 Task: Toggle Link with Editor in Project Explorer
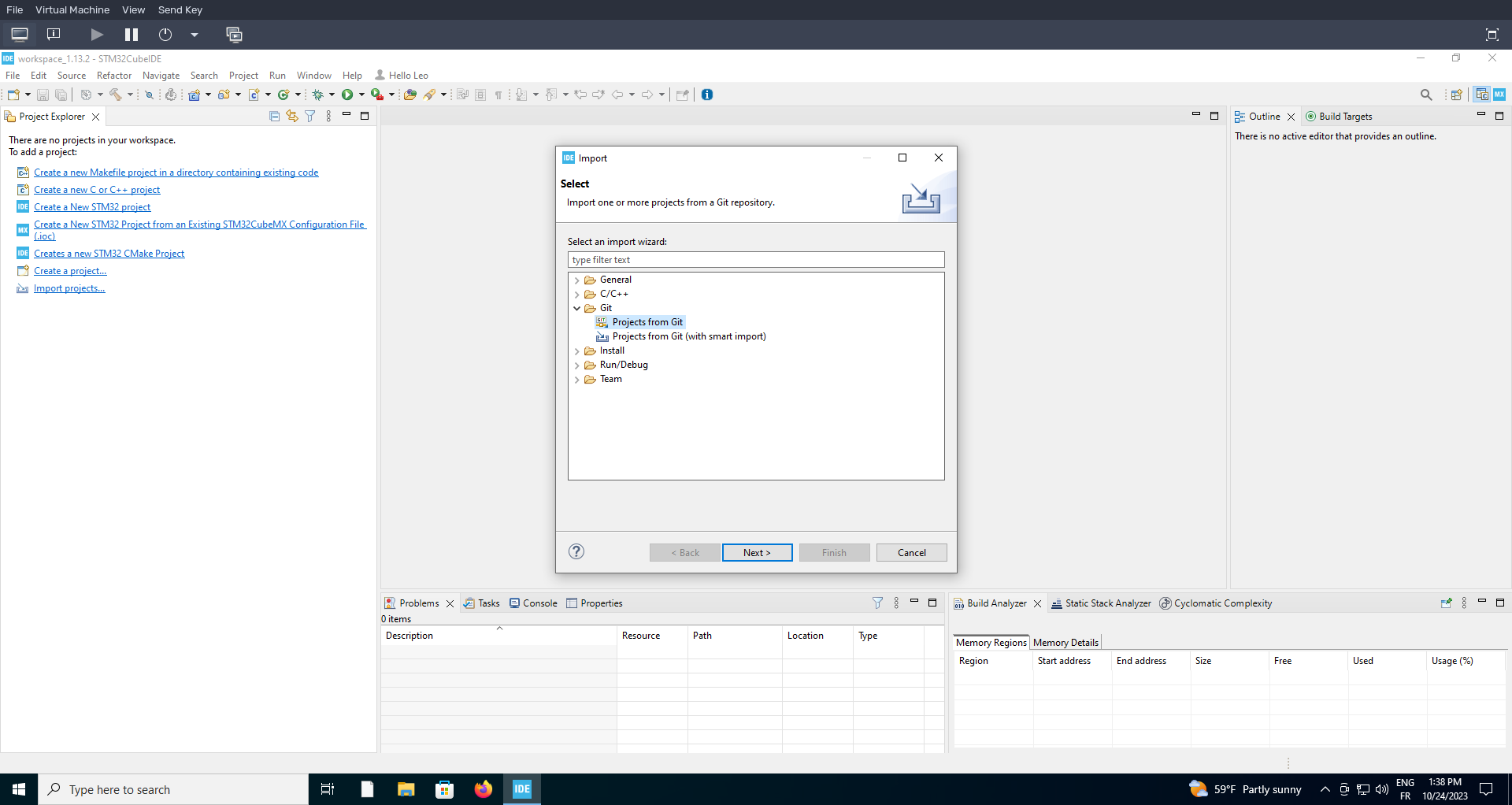(292, 117)
